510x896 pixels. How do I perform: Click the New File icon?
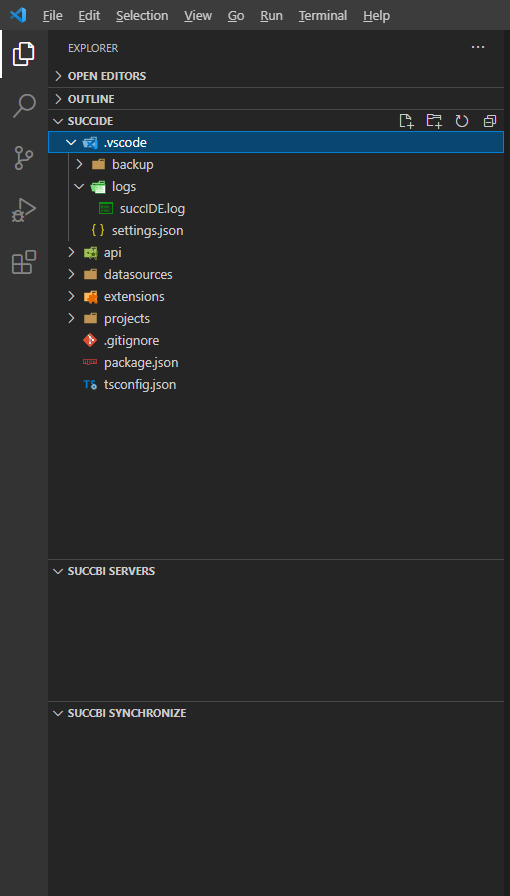(x=406, y=121)
